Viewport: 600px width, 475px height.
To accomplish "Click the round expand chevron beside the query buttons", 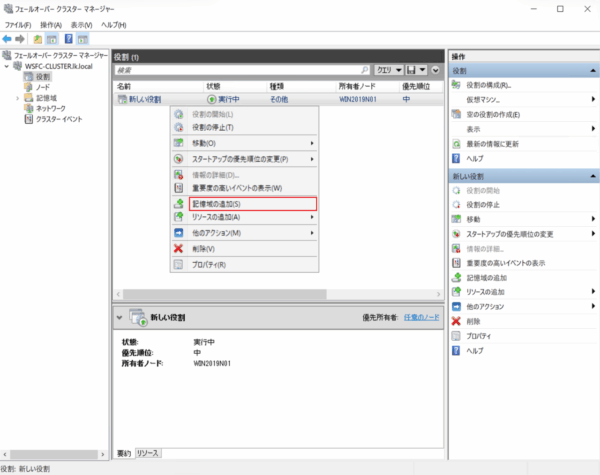I will coord(435,70).
